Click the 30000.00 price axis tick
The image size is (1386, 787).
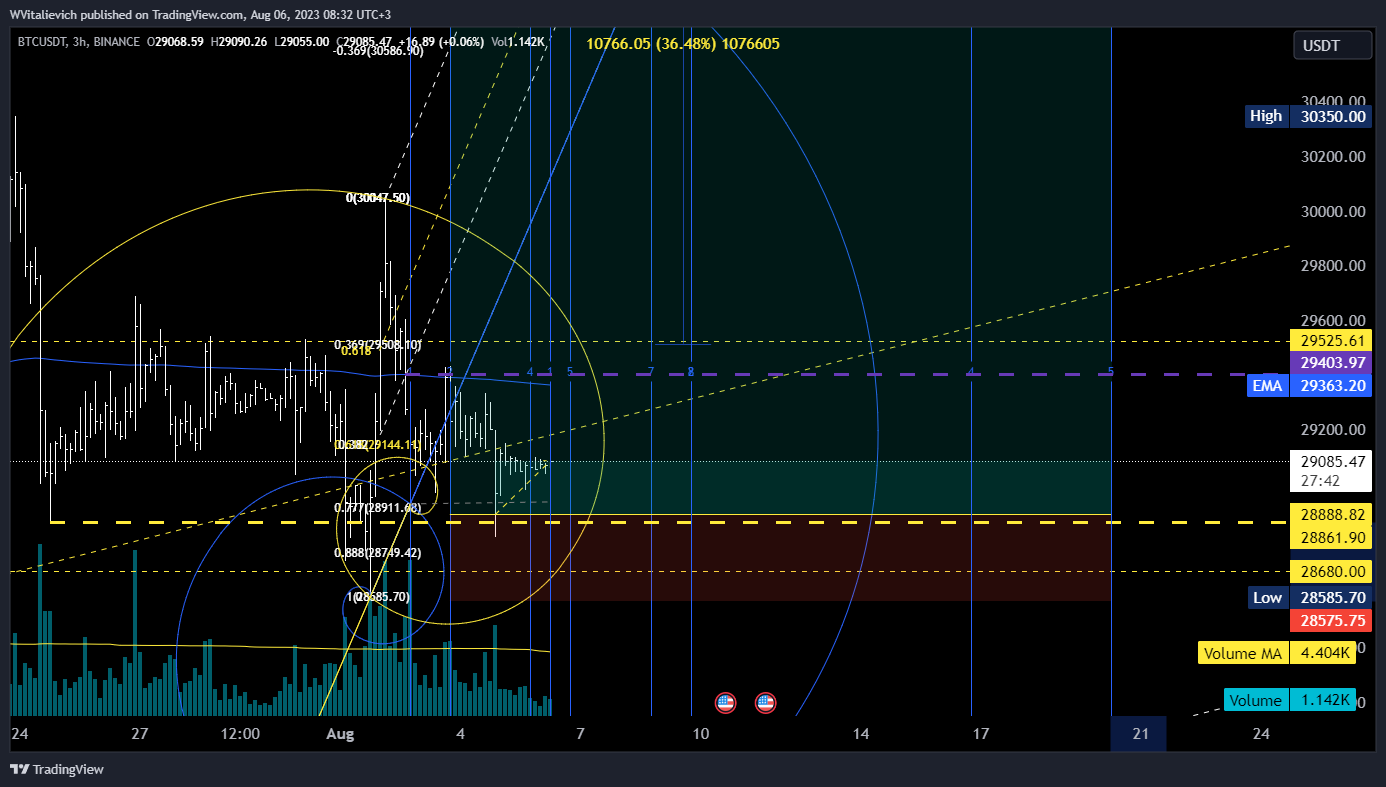[x=1334, y=211]
